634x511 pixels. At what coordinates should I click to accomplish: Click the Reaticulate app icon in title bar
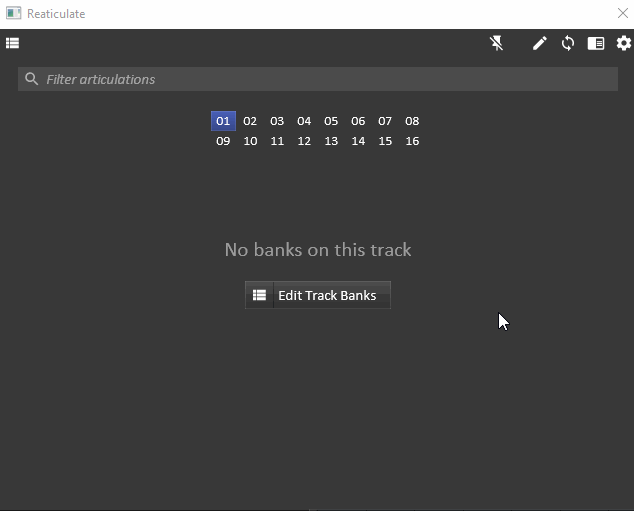click(x=13, y=13)
